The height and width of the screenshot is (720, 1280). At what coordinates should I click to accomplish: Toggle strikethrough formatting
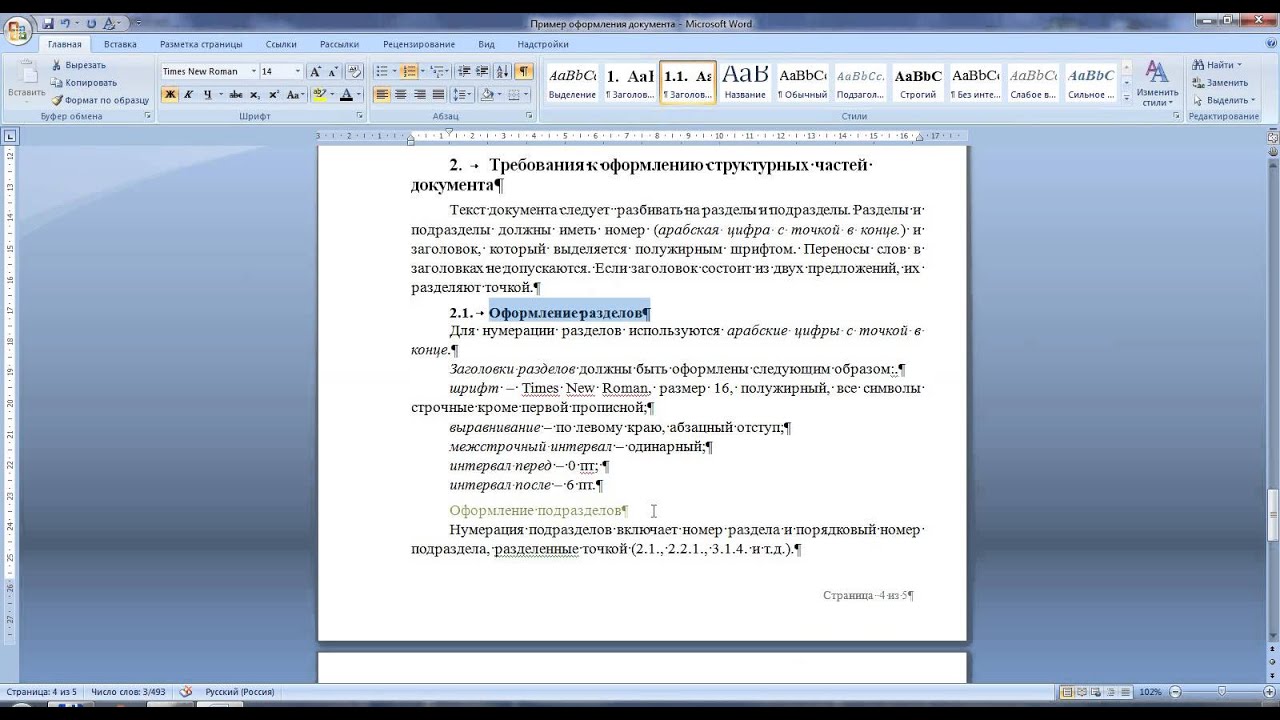click(236, 95)
